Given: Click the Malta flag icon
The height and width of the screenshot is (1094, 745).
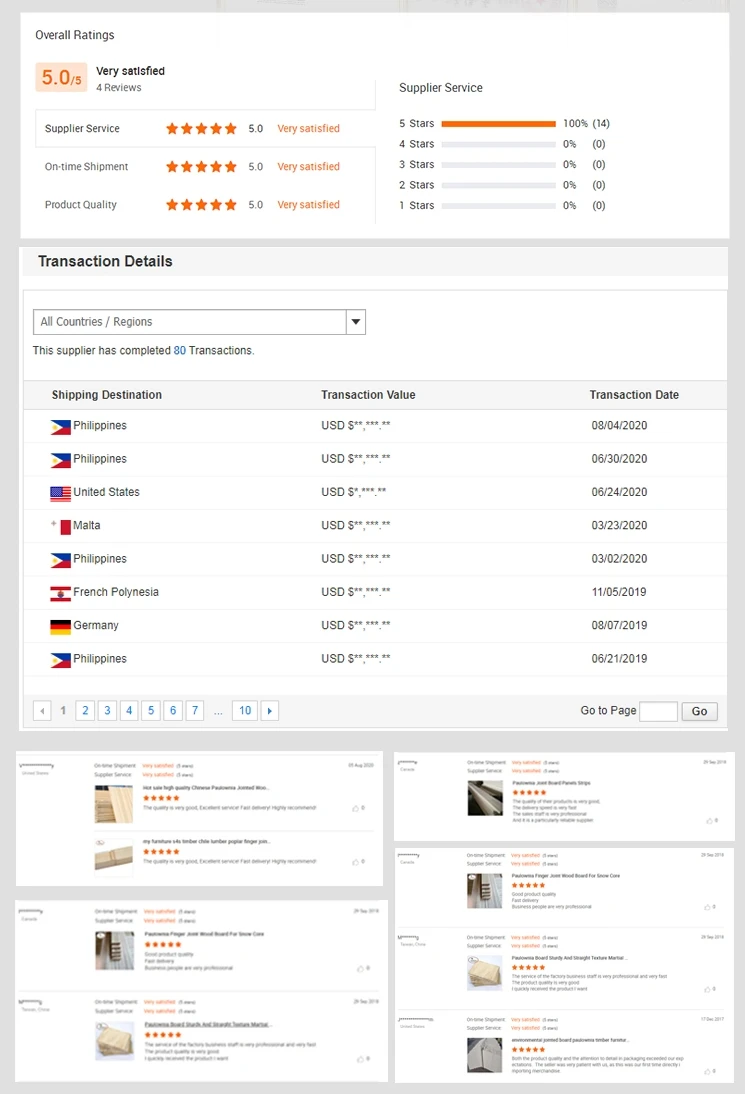Looking at the screenshot, I should (61, 526).
